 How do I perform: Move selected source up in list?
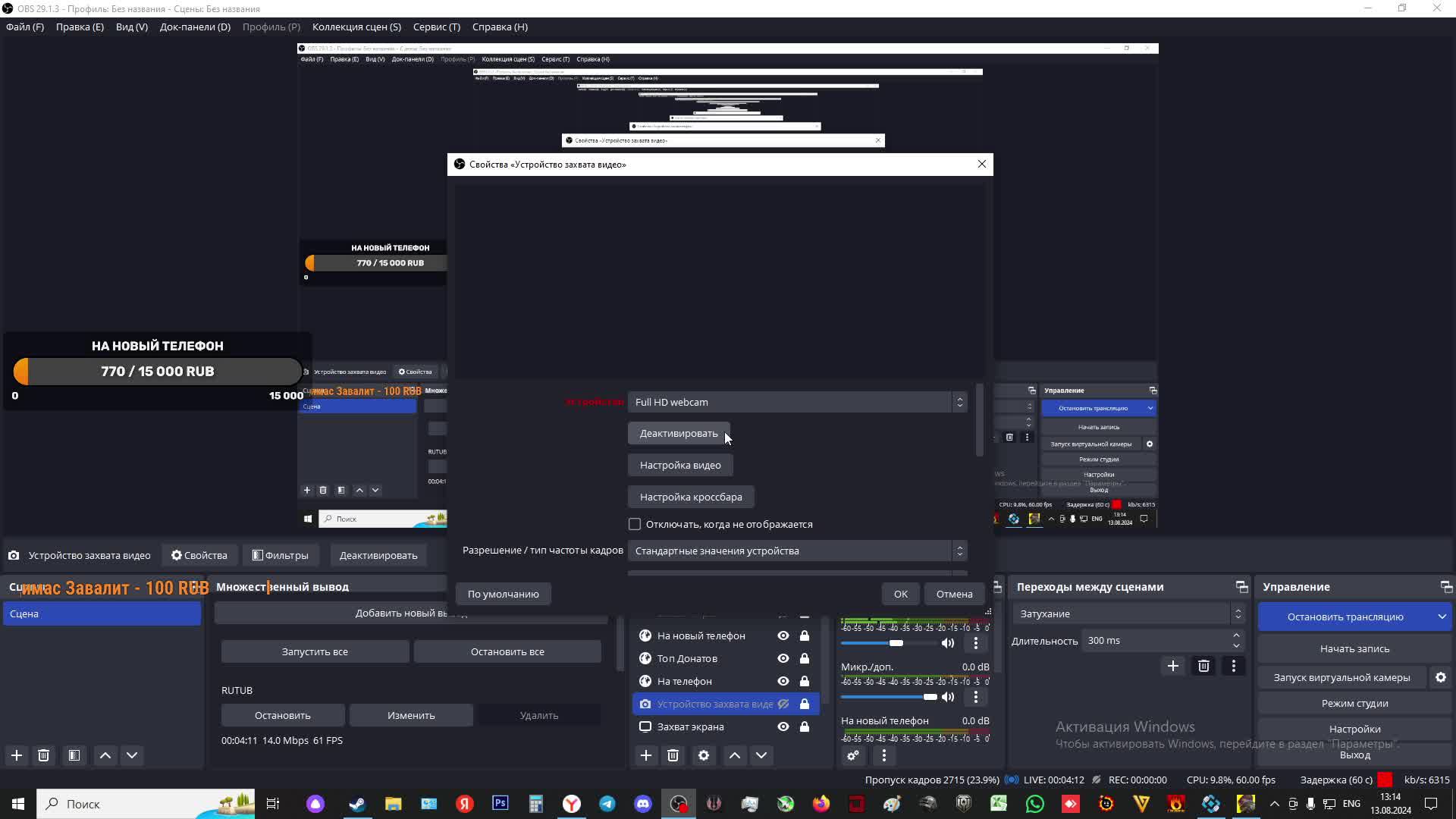pyautogui.click(x=734, y=755)
